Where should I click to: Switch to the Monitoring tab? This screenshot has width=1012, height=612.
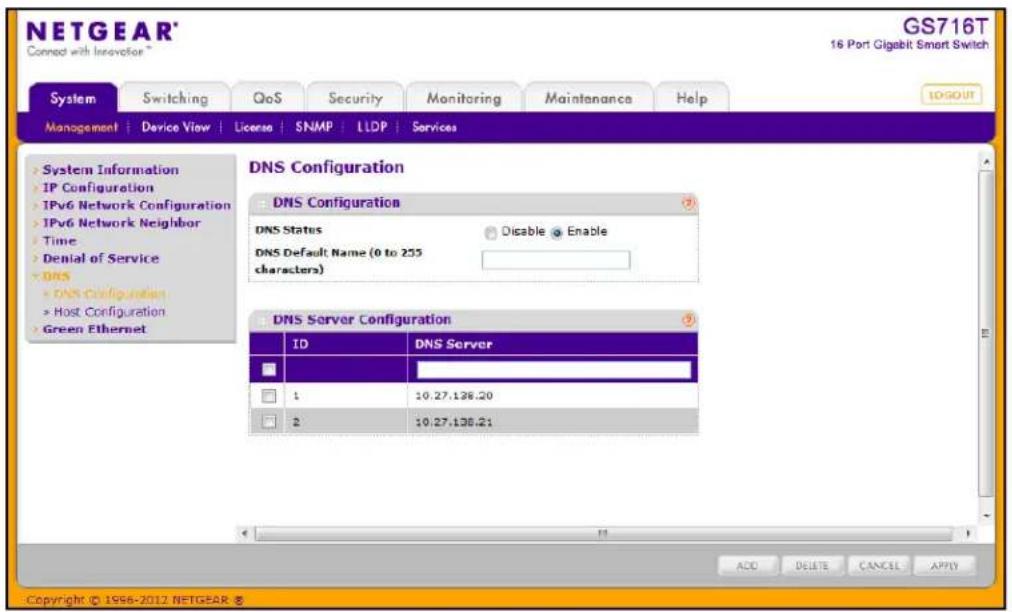[x=463, y=98]
